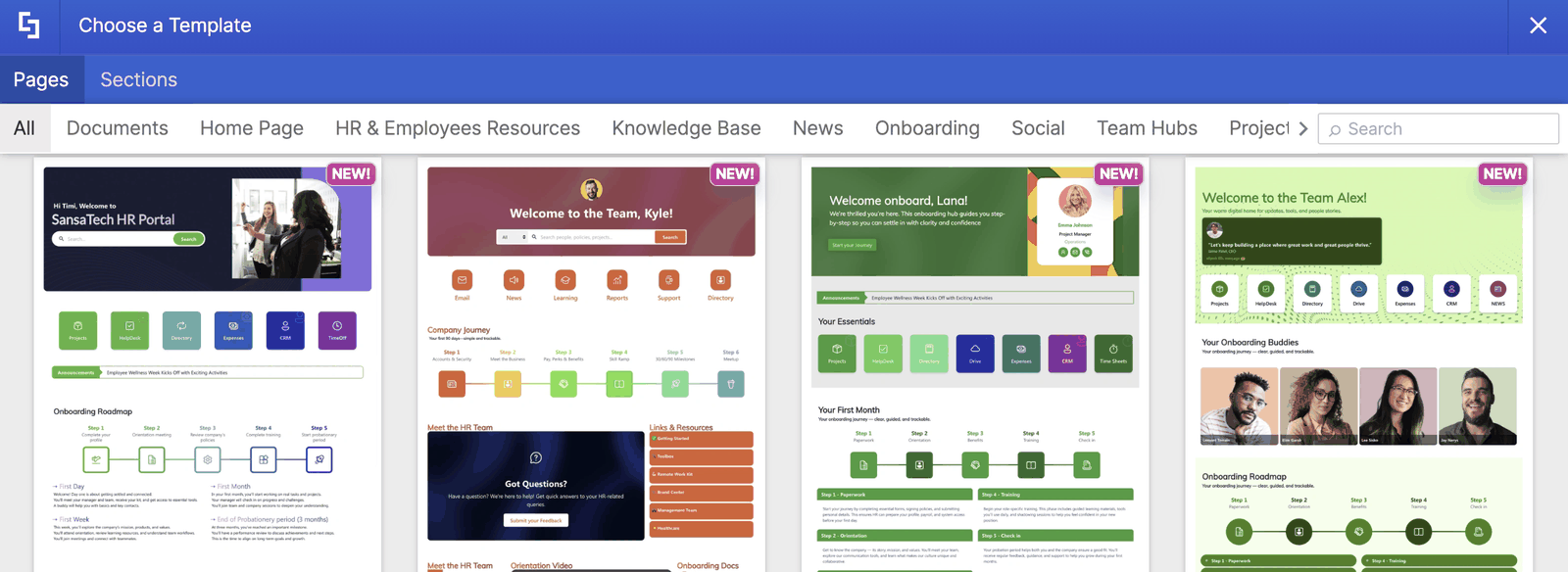Select the Social category
This screenshot has width=1568, height=572.
pyautogui.click(x=1038, y=128)
